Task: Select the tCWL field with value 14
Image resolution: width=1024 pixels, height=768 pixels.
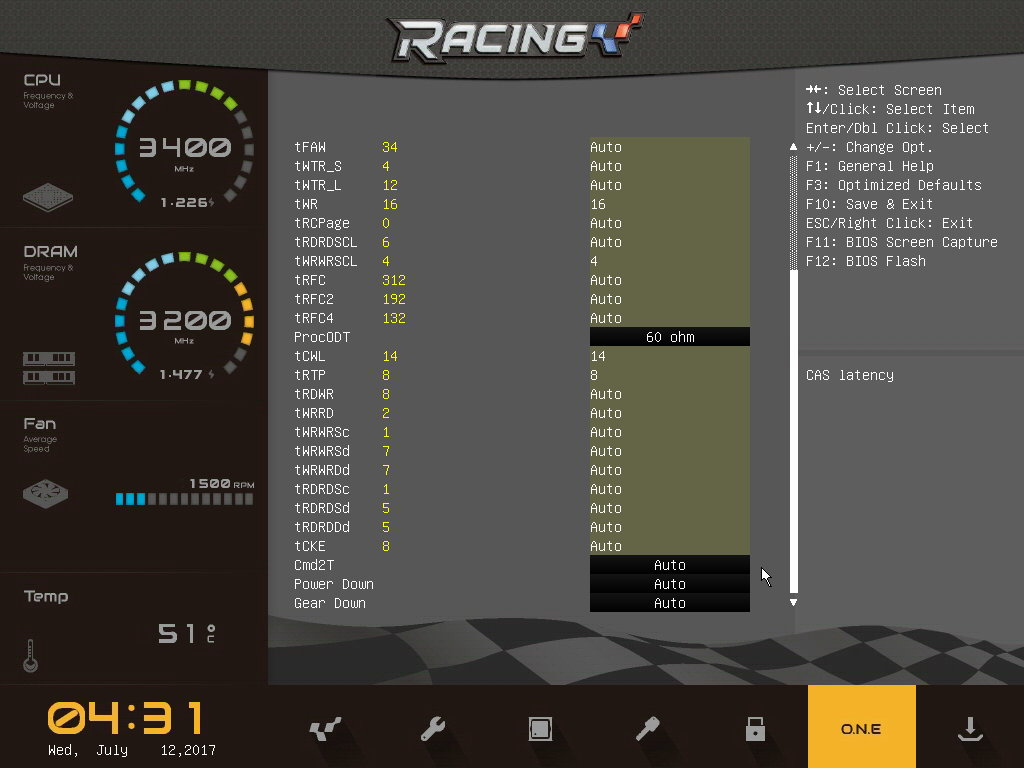Action: tap(669, 356)
